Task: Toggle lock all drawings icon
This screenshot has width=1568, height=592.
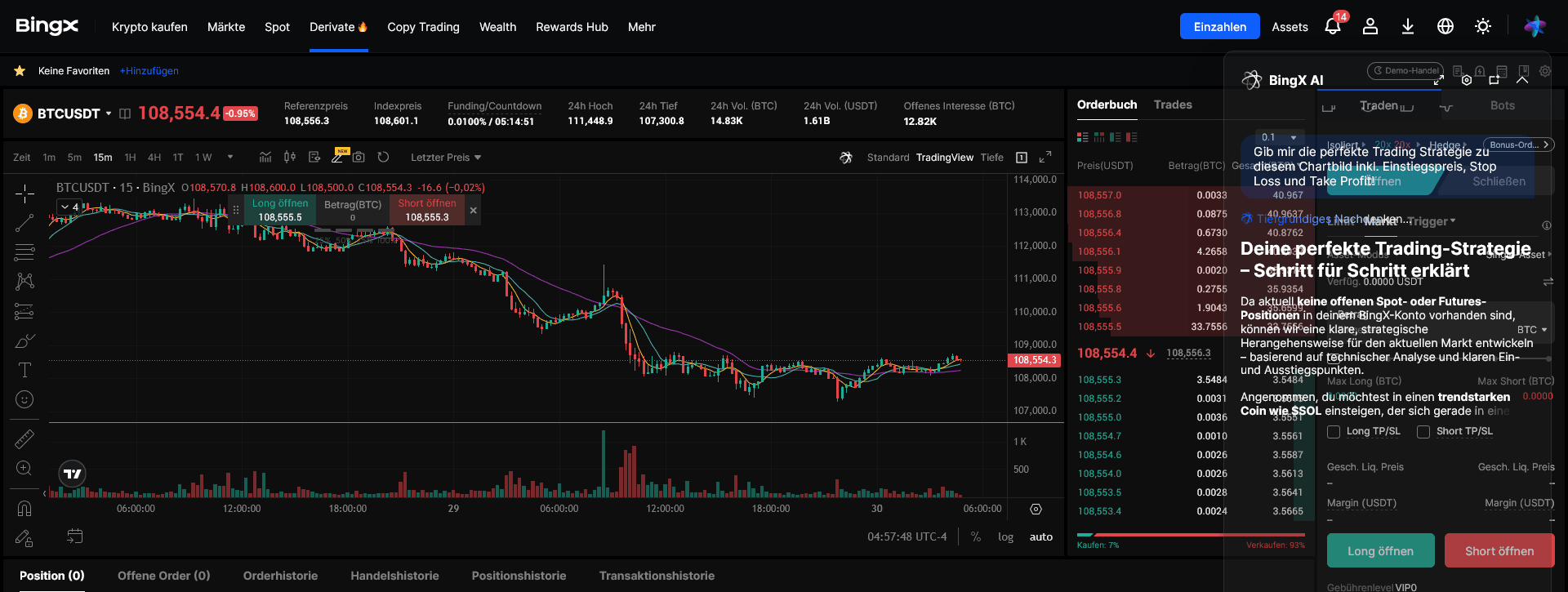Action: (24, 538)
